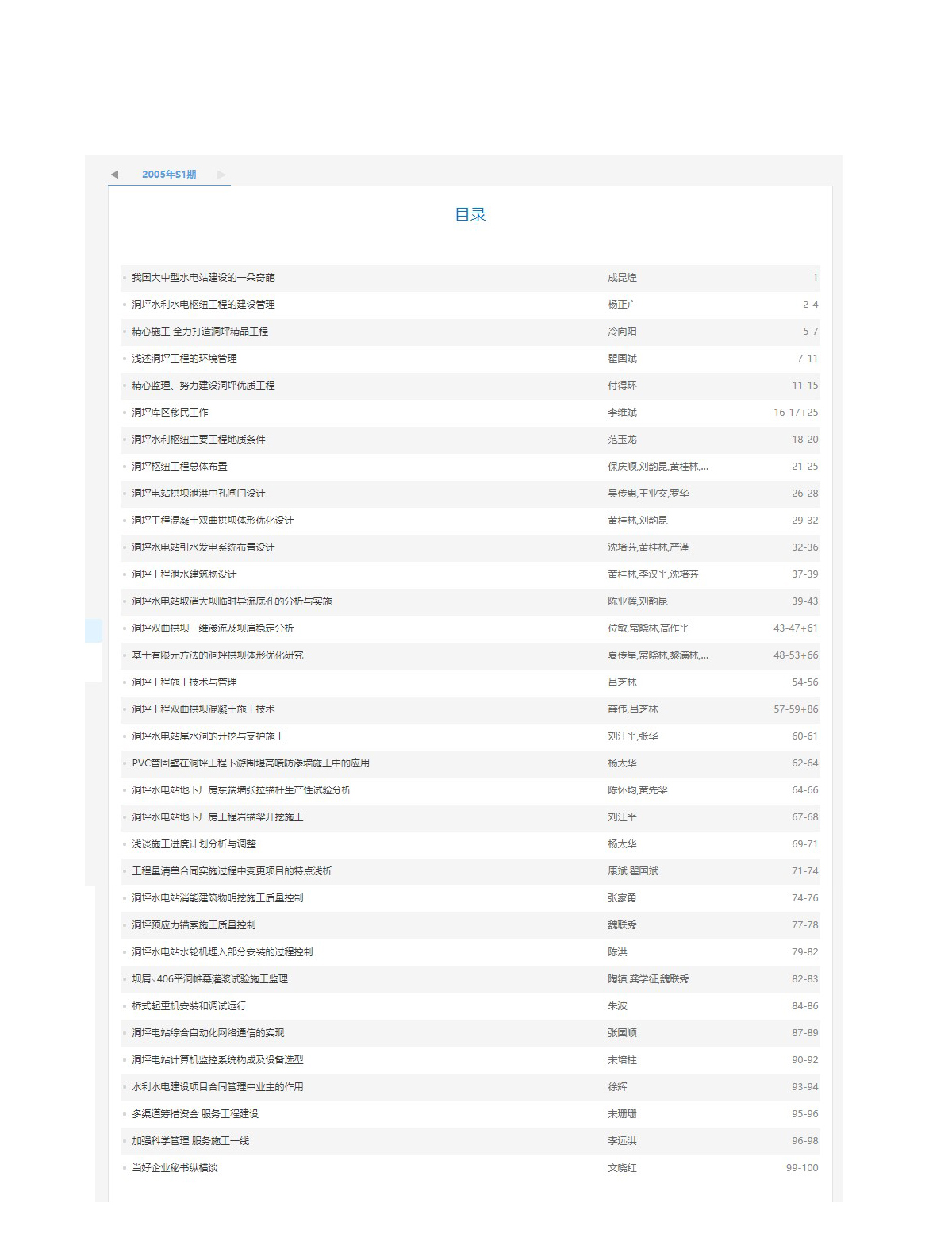Image resolution: width=952 pixels, height=1237 pixels.
Task: Click author name 范玉龙
Action: [622, 440]
